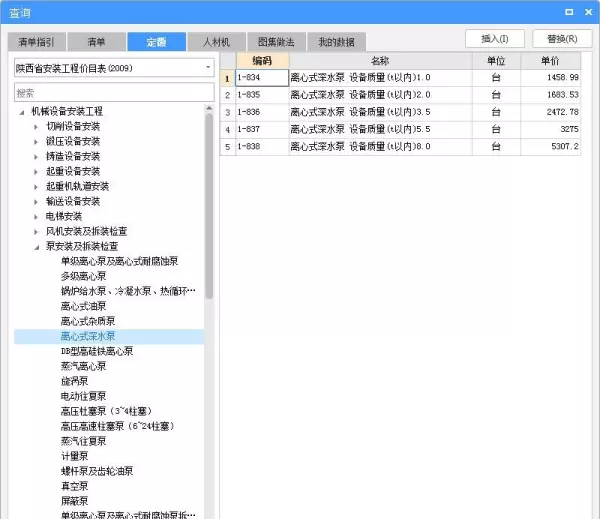Click the tree scrollbar up arrow

[209, 109]
